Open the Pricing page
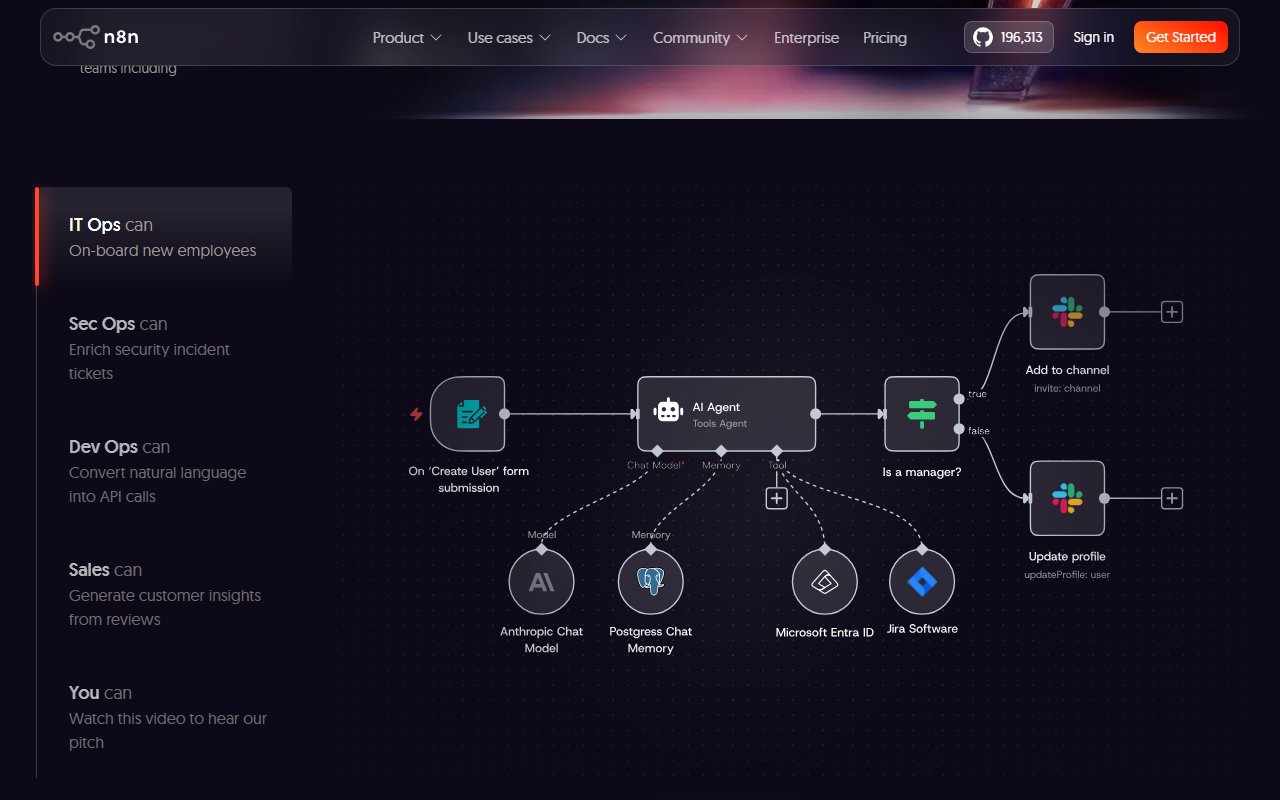 coord(885,37)
